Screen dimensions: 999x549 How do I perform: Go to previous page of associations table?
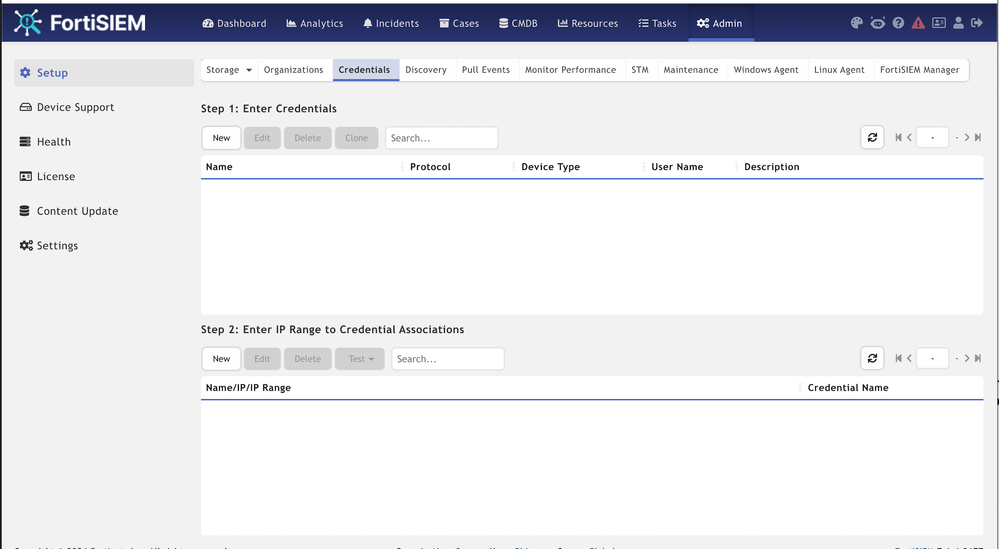[x=909, y=359]
